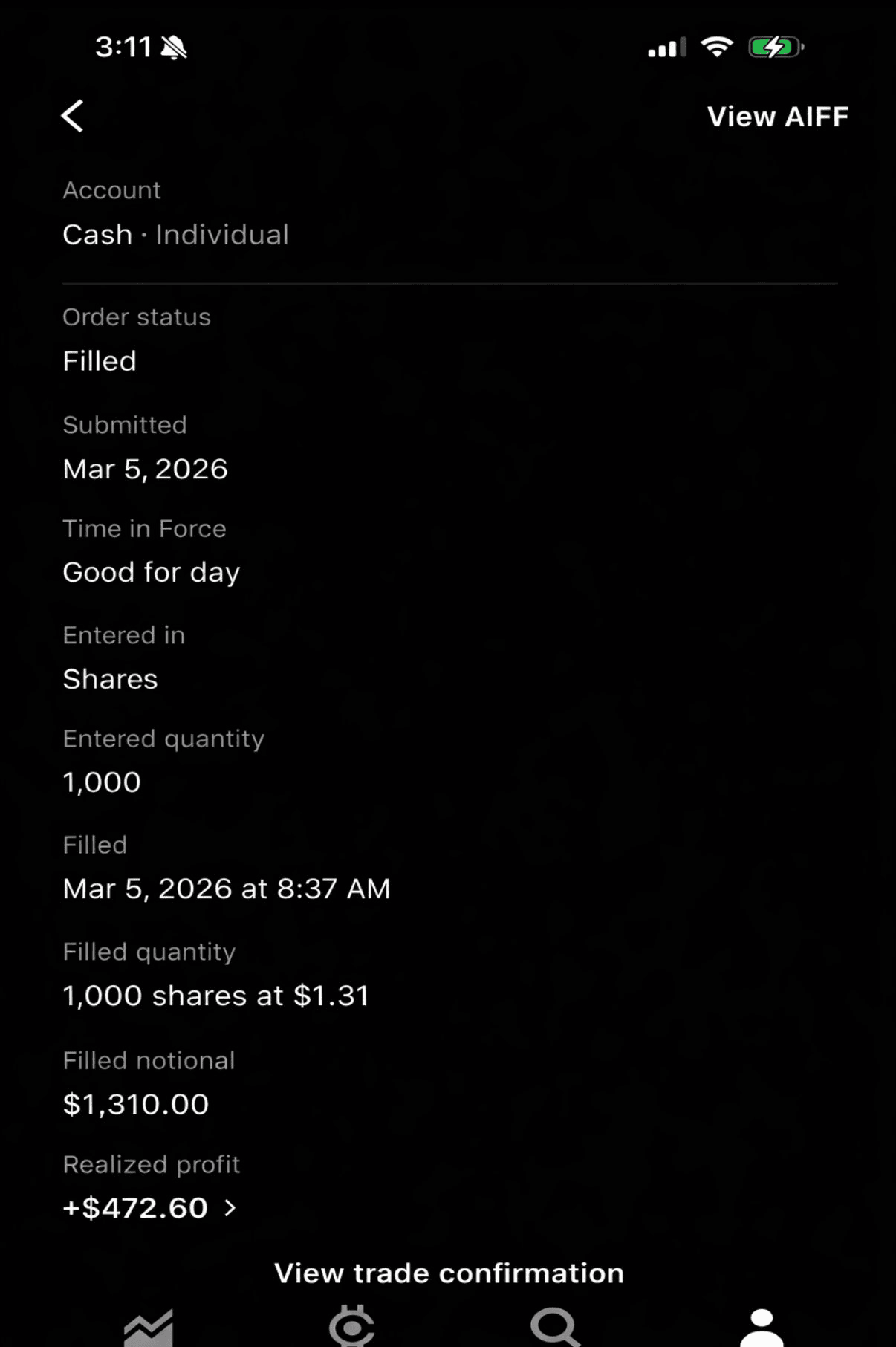Tap the cellular signal bars icon

[x=666, y=48]
